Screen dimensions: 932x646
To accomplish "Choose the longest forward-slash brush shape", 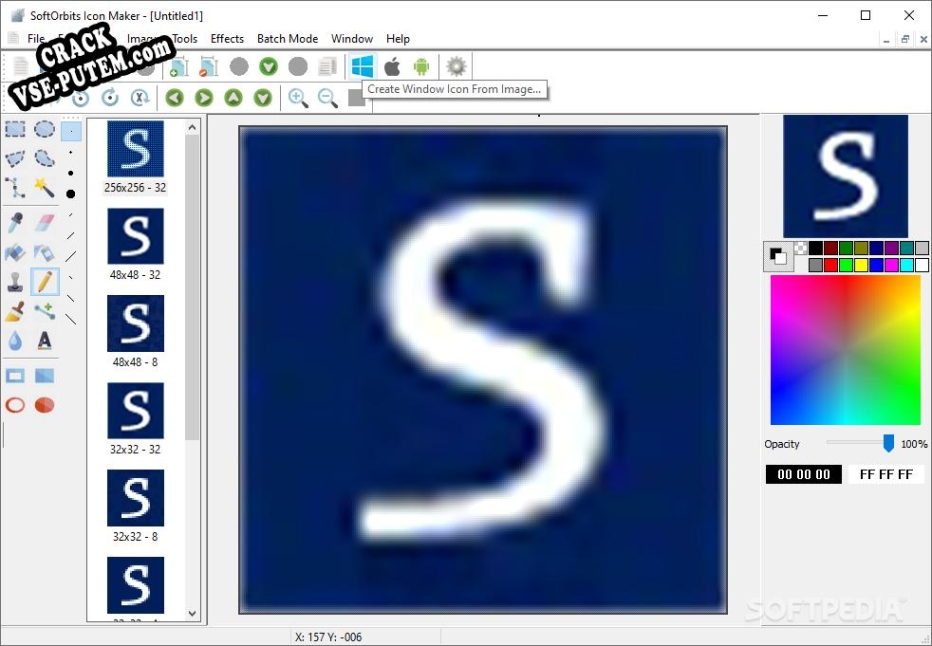I will tap(71, 257).
